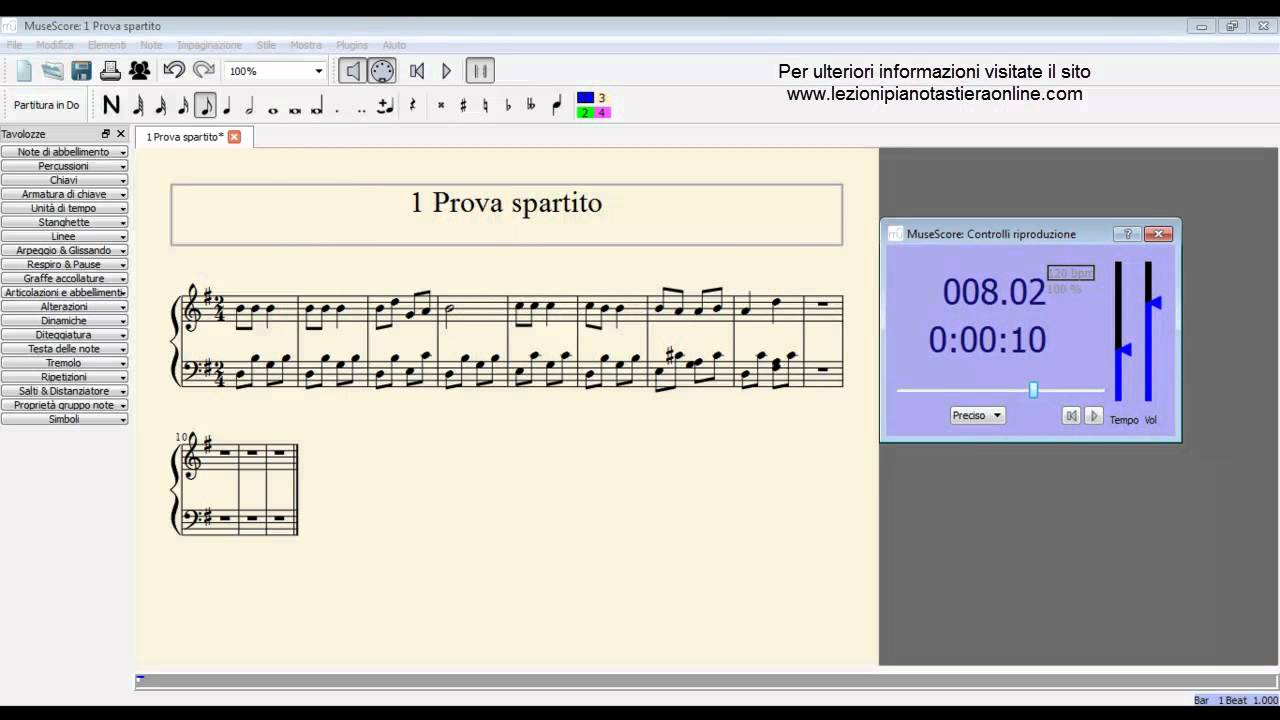Print the score with the printer icon
The width and height of the screenshot is (1280, 720).
click(110, 71)
